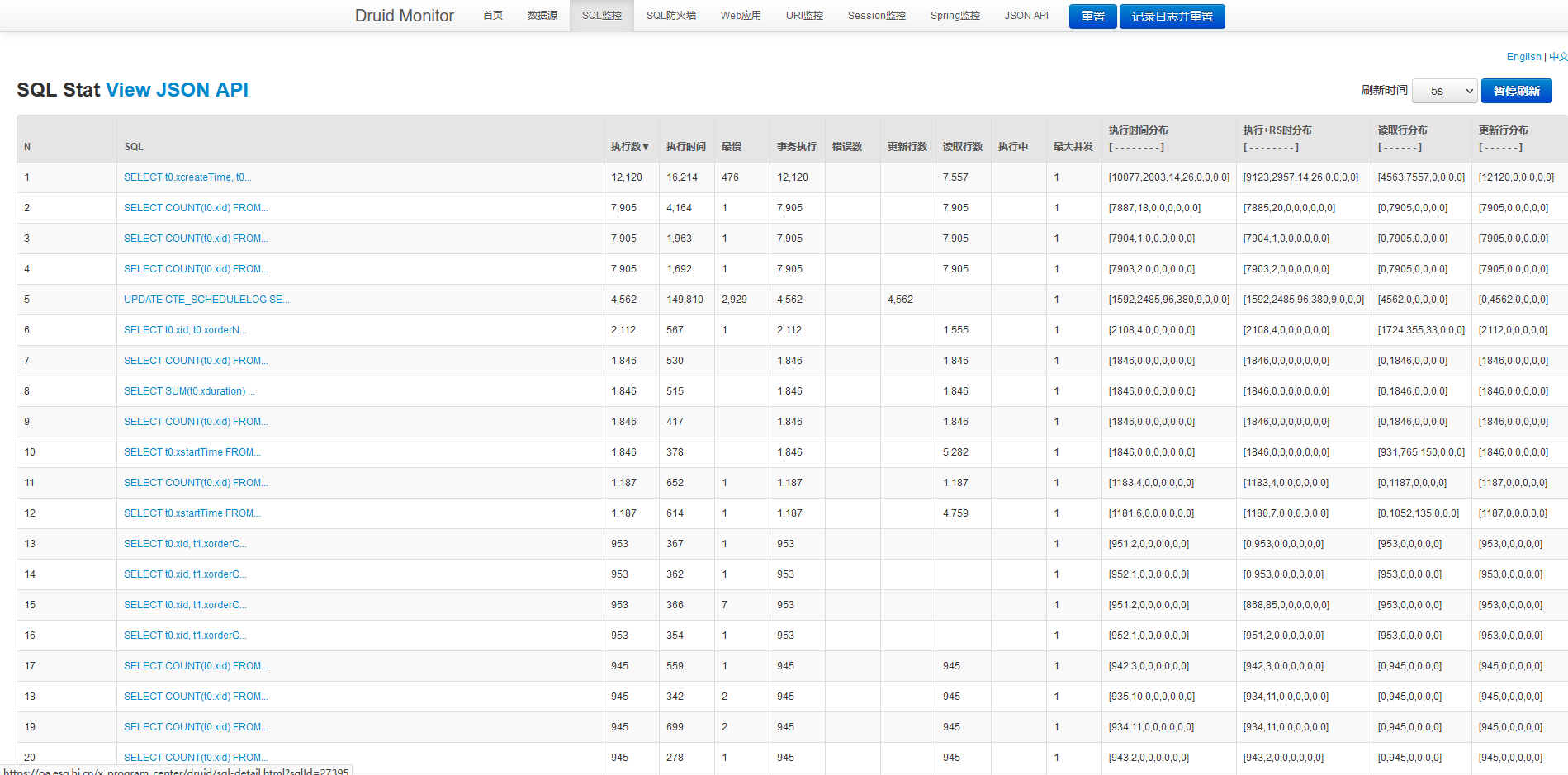Sort table by 执行时间 column
This screenshot has width=1568, height=775.
click(685, 147)
